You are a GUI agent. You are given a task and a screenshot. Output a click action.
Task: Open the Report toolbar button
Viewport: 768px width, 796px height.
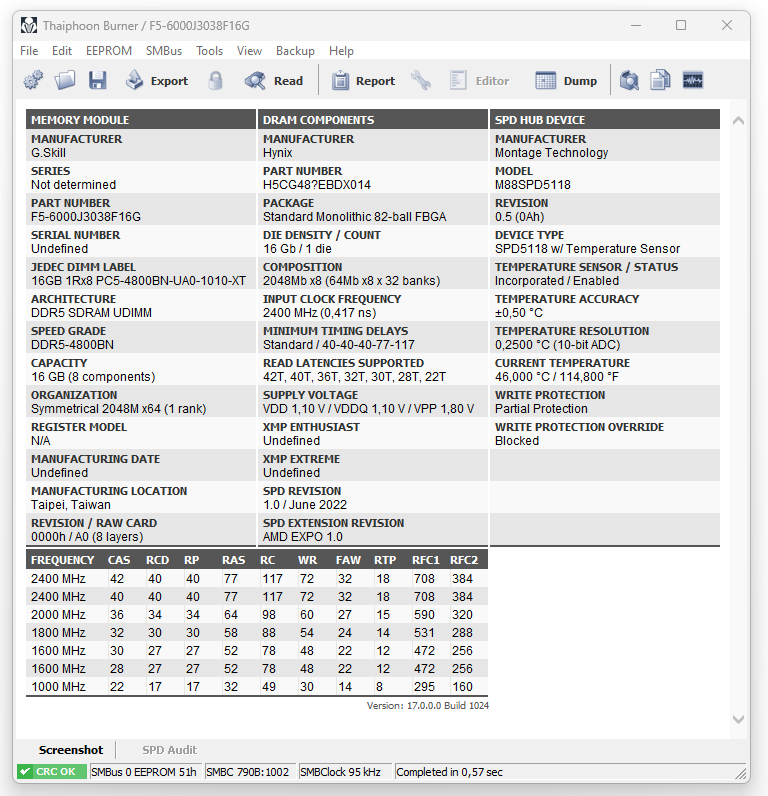[363, 81]
